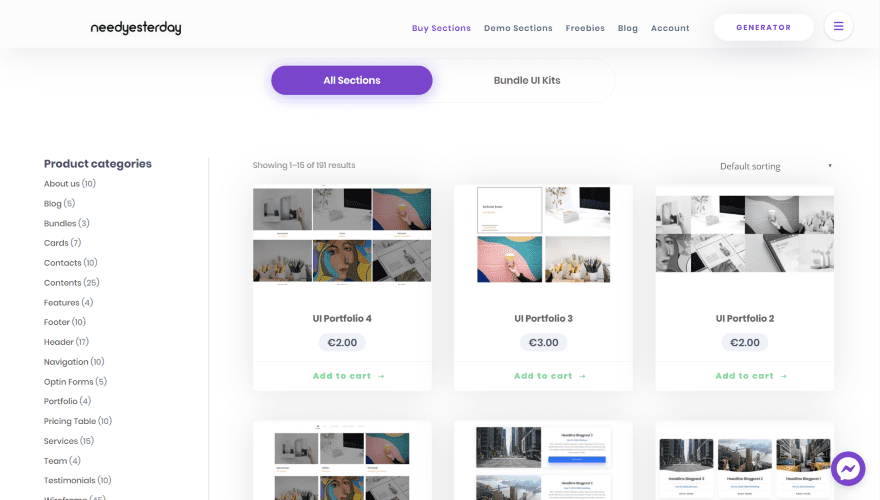Viewport: 880px width, 500px height.
Task: Open the UI Portfolio 4 thumbnail image
Action: pyautogui.click(x=342, y=236)
